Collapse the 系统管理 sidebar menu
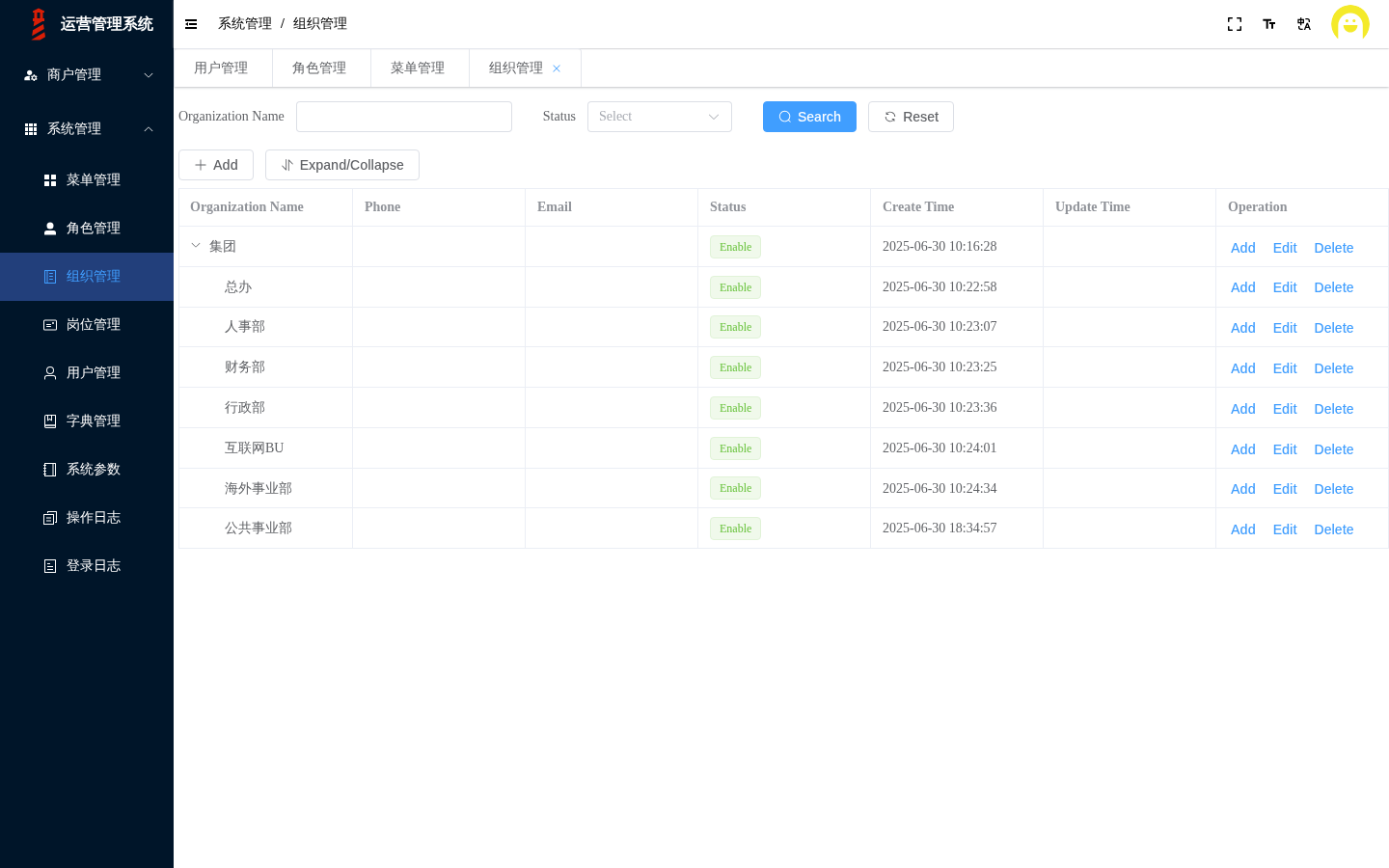This screenshot has width=1389, height=868. click(x=87, y=129)
